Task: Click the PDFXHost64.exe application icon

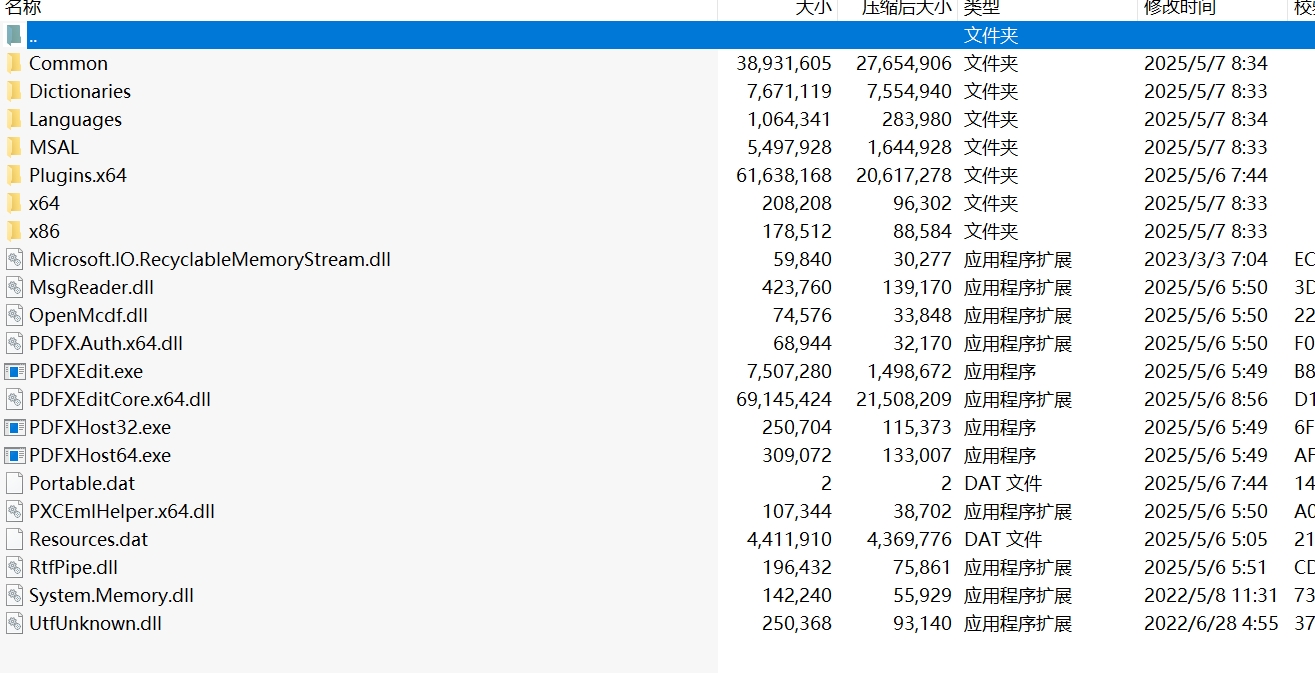Action: [x=14, y=455]
